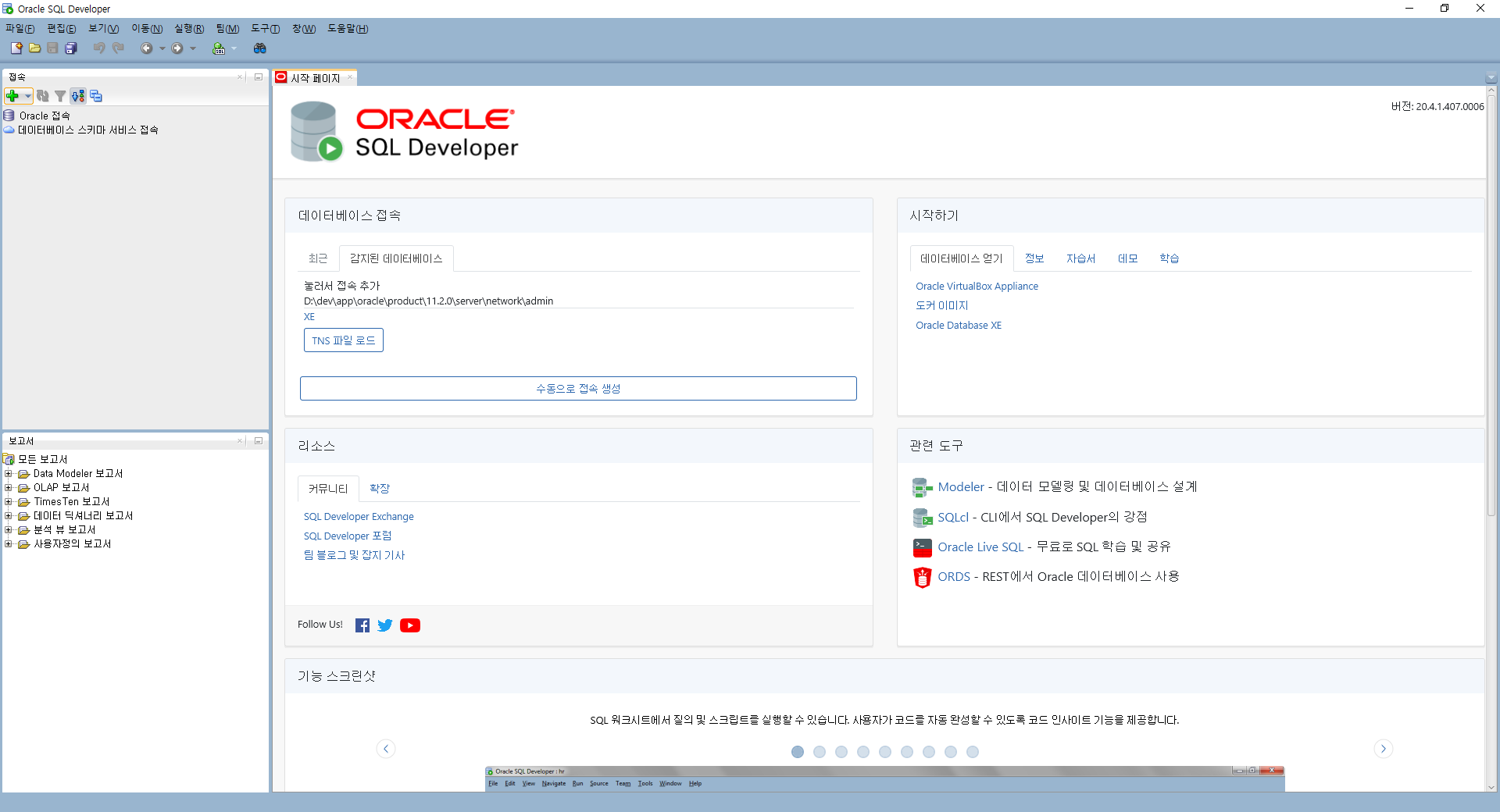Click the Undo toolbar icon
Screen dimensions: 1500x812
[99, 48]
